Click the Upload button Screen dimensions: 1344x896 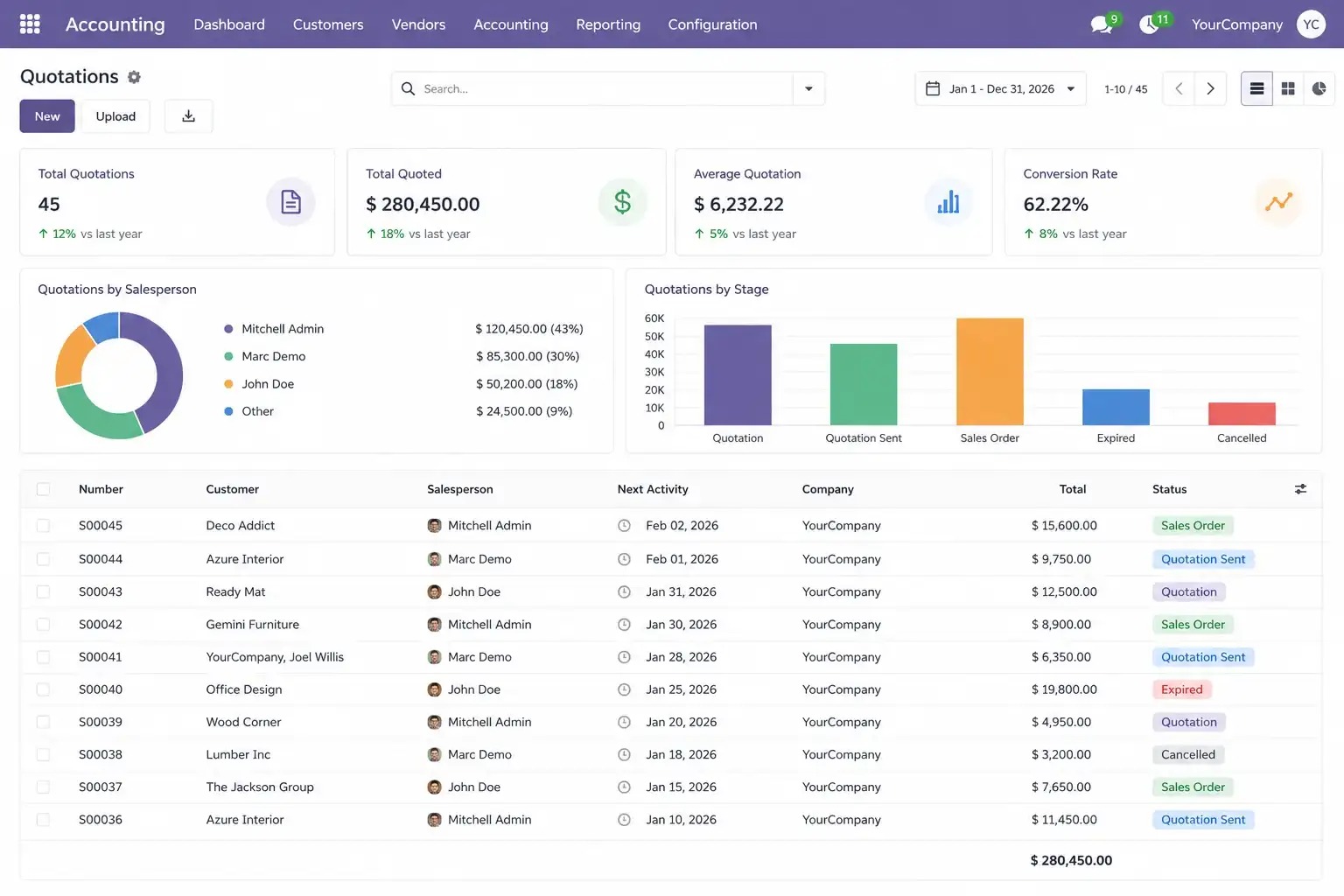pyautogui.click(x=115, y=116)
